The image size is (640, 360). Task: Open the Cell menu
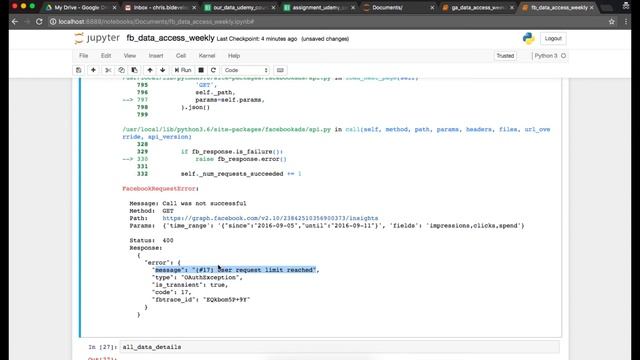[x=181, y=56]
